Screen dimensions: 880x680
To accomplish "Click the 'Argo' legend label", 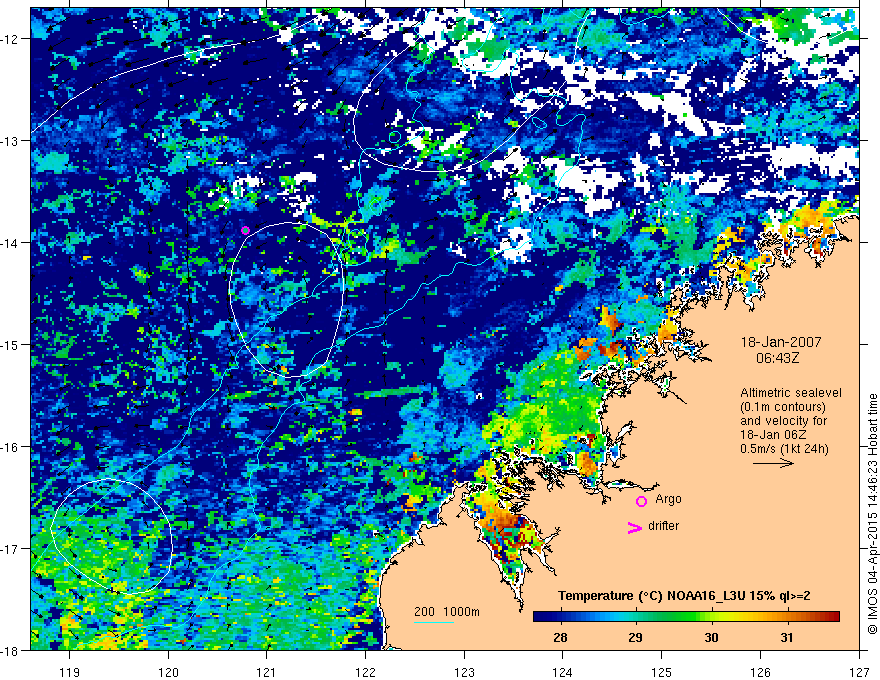I will pyautogui.click(x=668, y=499).
